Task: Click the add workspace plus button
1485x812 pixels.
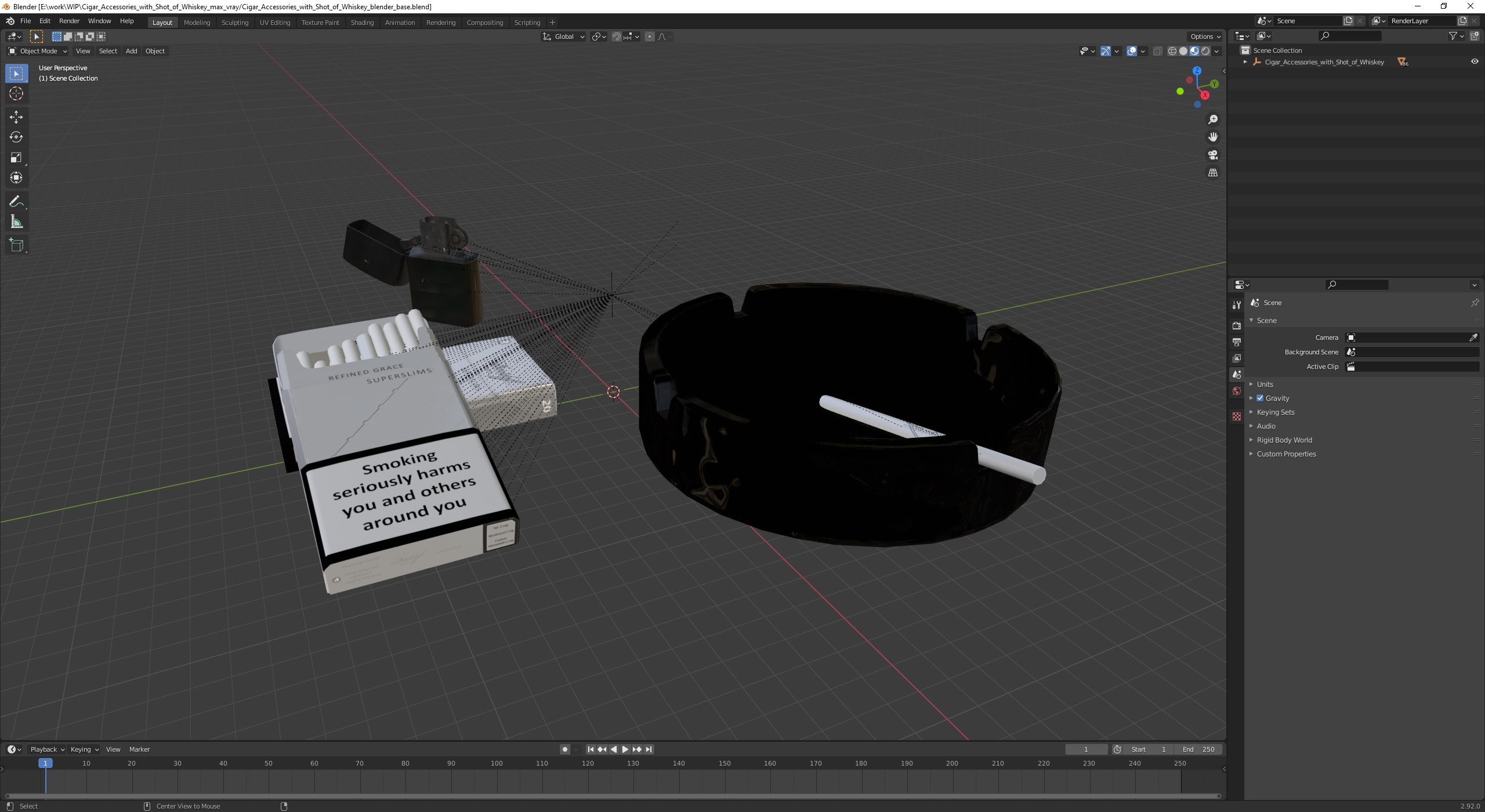Action: point(552,23)
